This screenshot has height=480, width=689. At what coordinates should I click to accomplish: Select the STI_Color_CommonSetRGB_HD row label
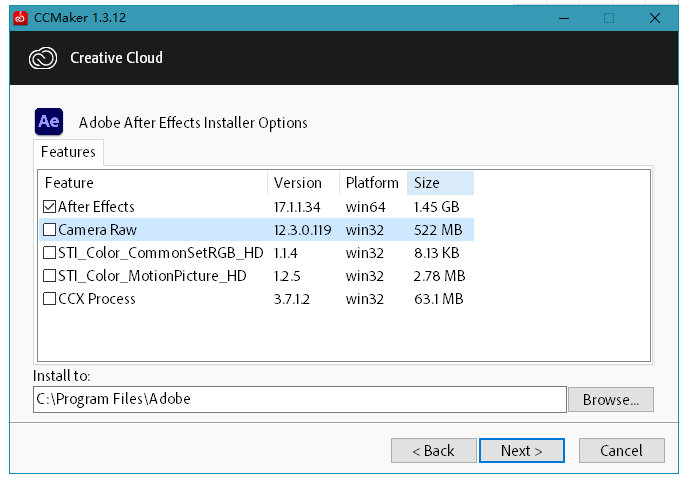point(161,253)
